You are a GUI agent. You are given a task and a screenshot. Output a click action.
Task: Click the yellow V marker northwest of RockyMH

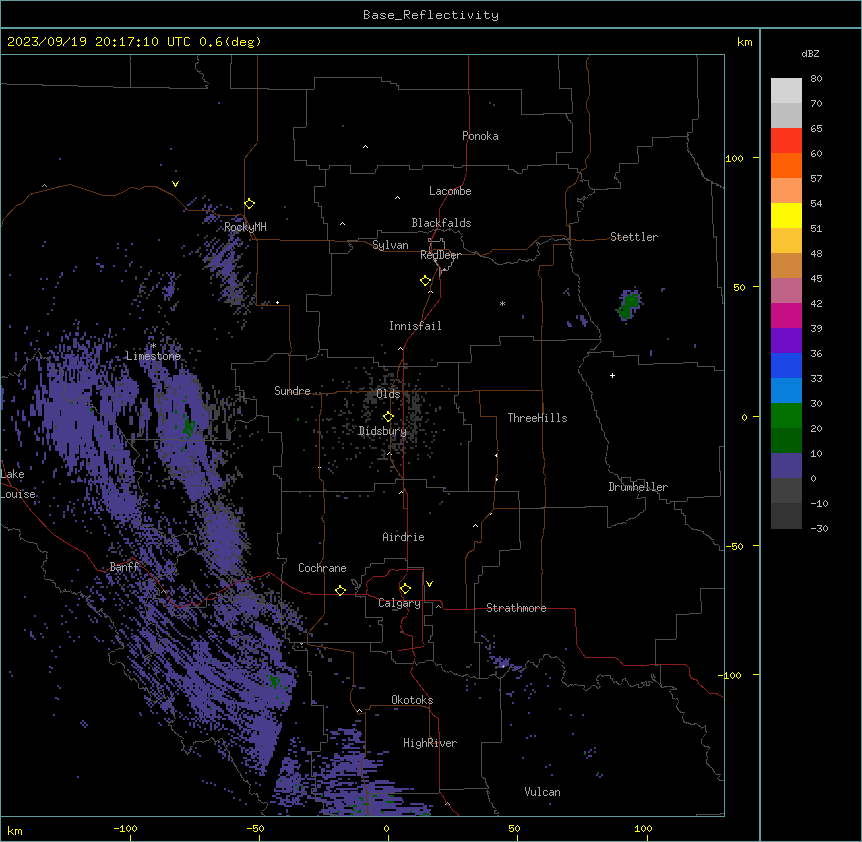click(175, 184)
